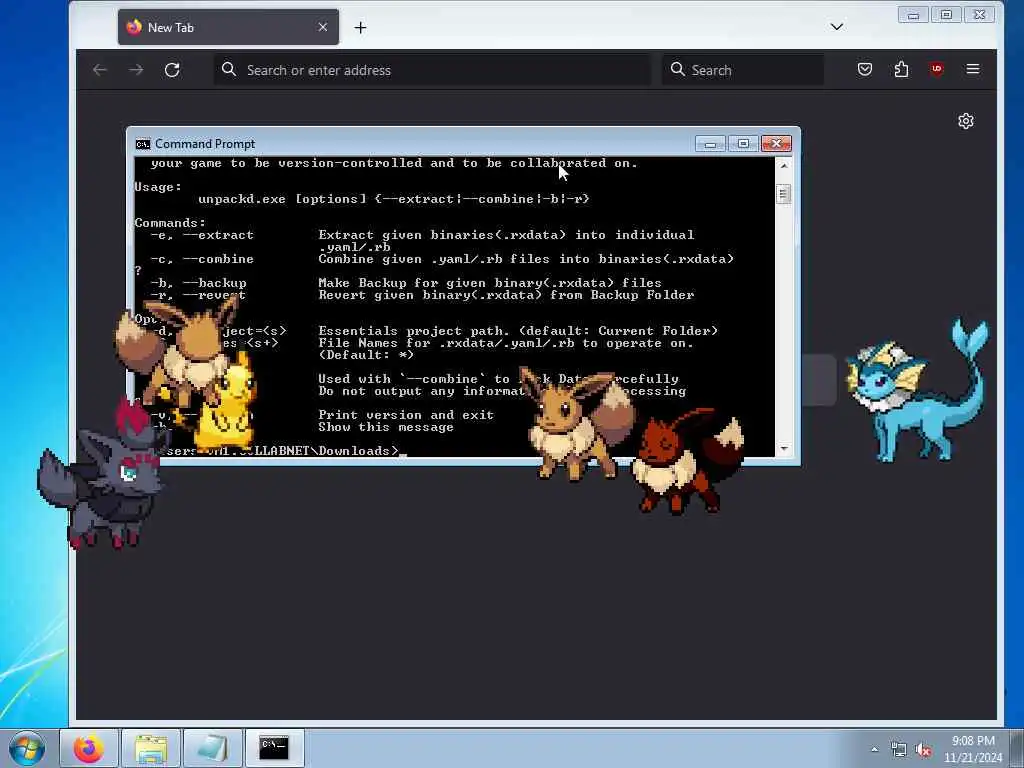Click the Command Prompt scrollbar thumb

tap(784, 194)
